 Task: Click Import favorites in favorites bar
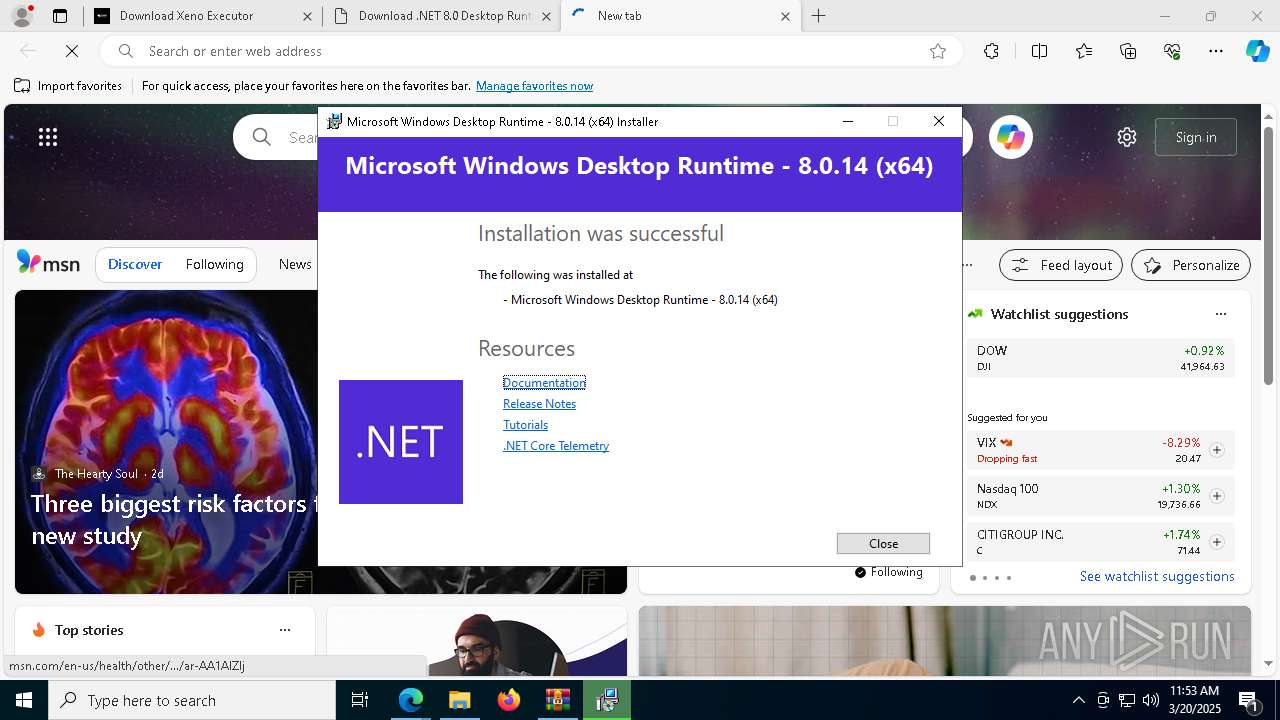coord(68,86)
